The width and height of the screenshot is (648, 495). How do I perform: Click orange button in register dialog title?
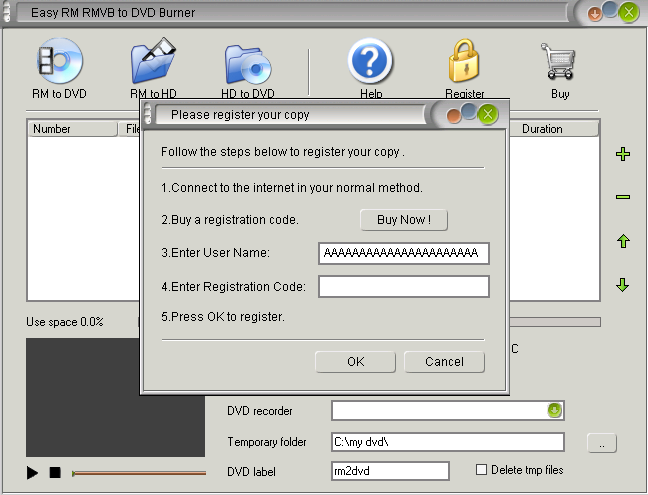pos(453,116)
